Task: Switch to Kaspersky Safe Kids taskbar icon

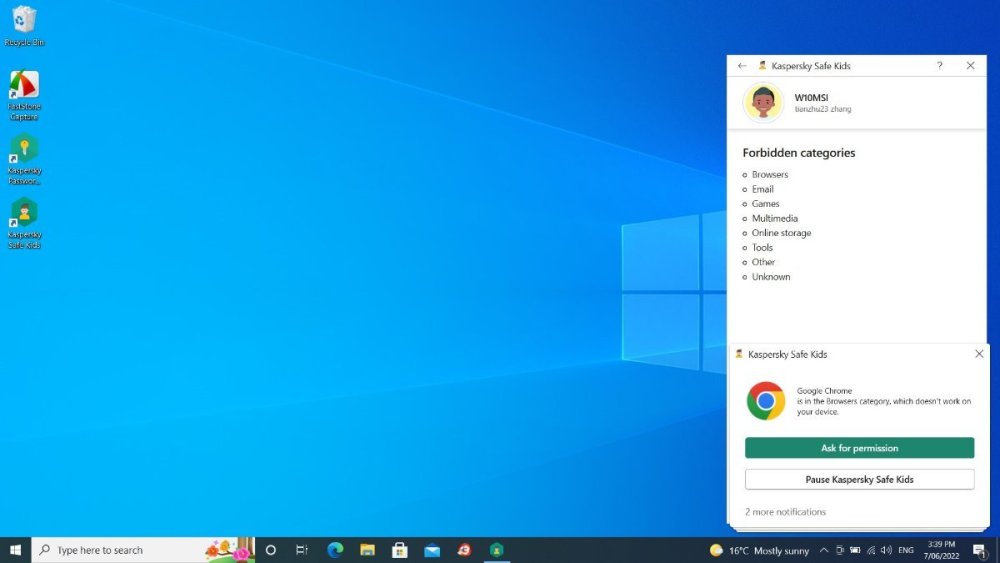Action: (x=496, y=550)
